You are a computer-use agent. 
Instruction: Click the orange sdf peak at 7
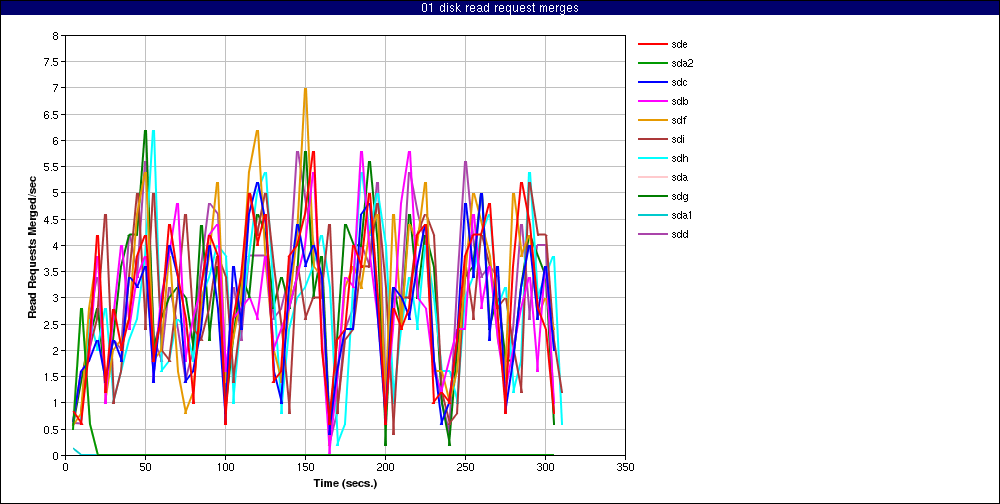coord(305,89)
